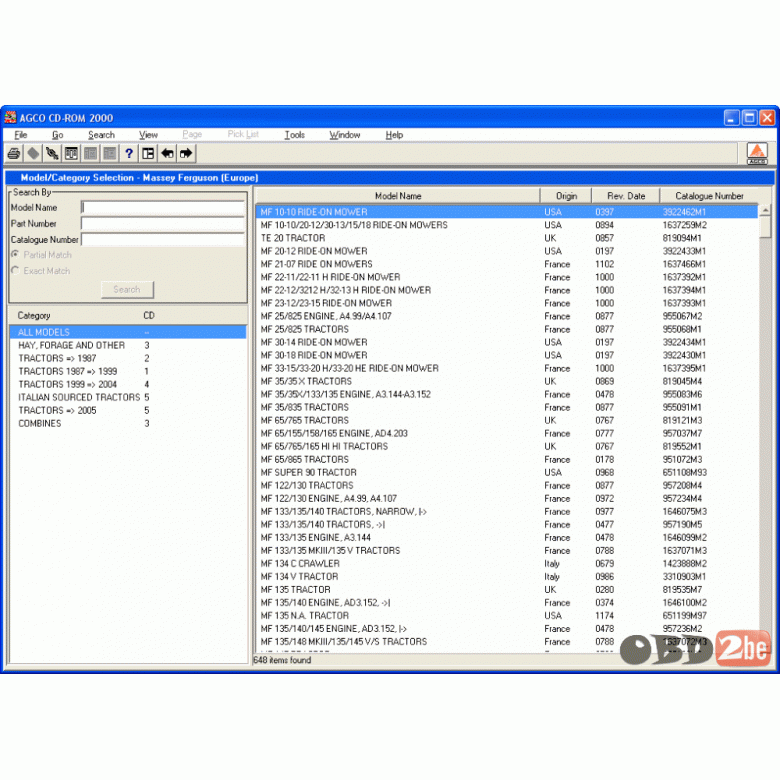Select the Partial Match radio button

15,254
